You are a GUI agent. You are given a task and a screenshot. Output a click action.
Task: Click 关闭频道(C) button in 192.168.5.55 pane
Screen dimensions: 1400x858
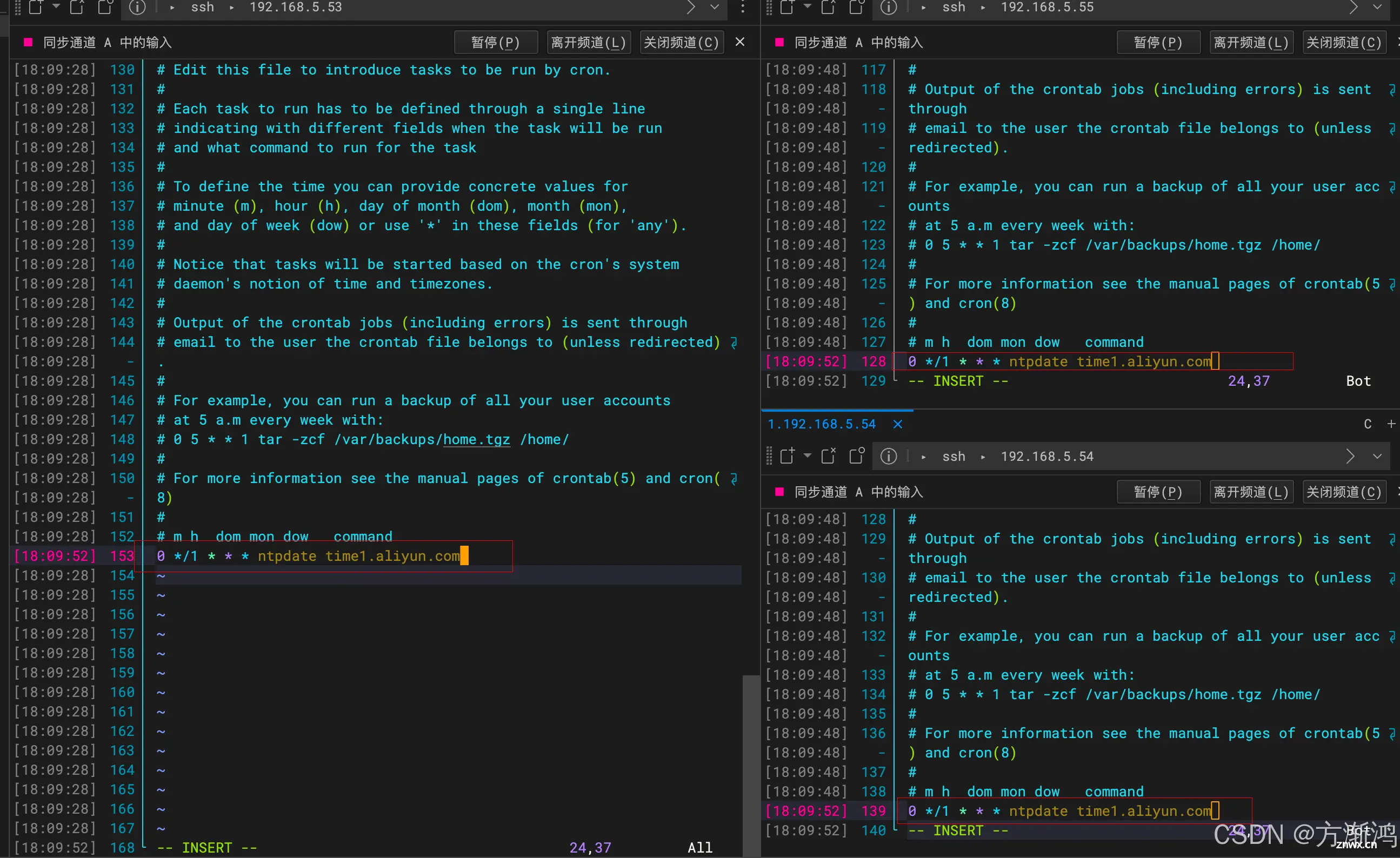pos(1344,43)
